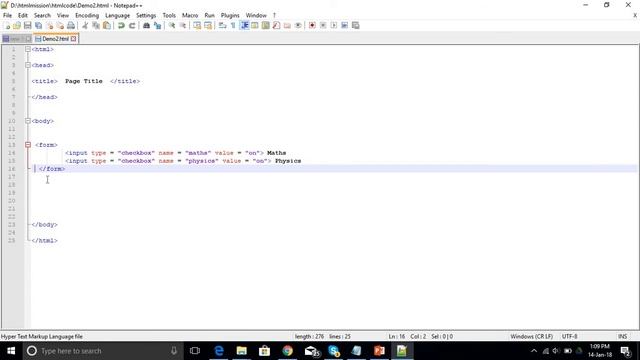Start macro recording with red button
Image resolution: width=640 pixels, height=360 pixels.
tap(312, 25)
